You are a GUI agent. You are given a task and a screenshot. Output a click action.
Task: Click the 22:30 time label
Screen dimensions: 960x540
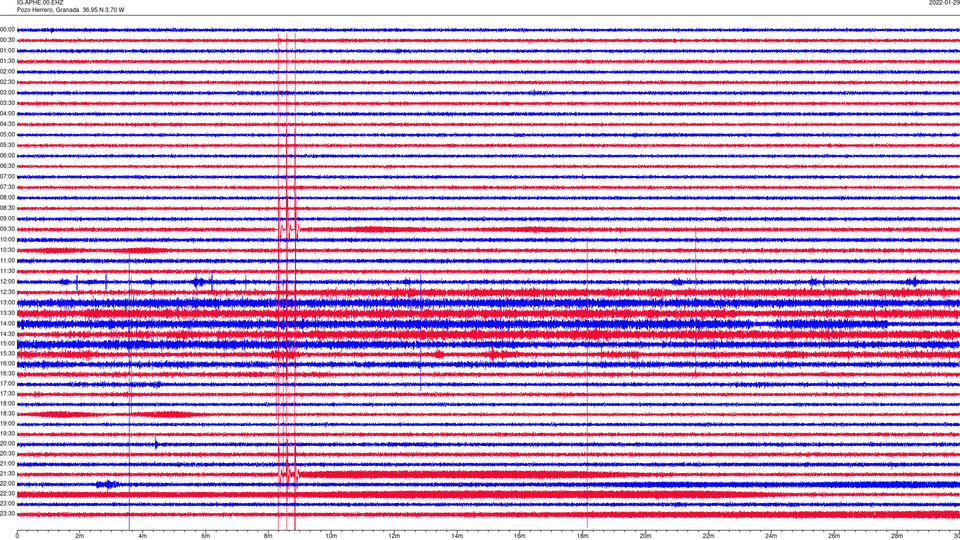click(x=8, y=493)
